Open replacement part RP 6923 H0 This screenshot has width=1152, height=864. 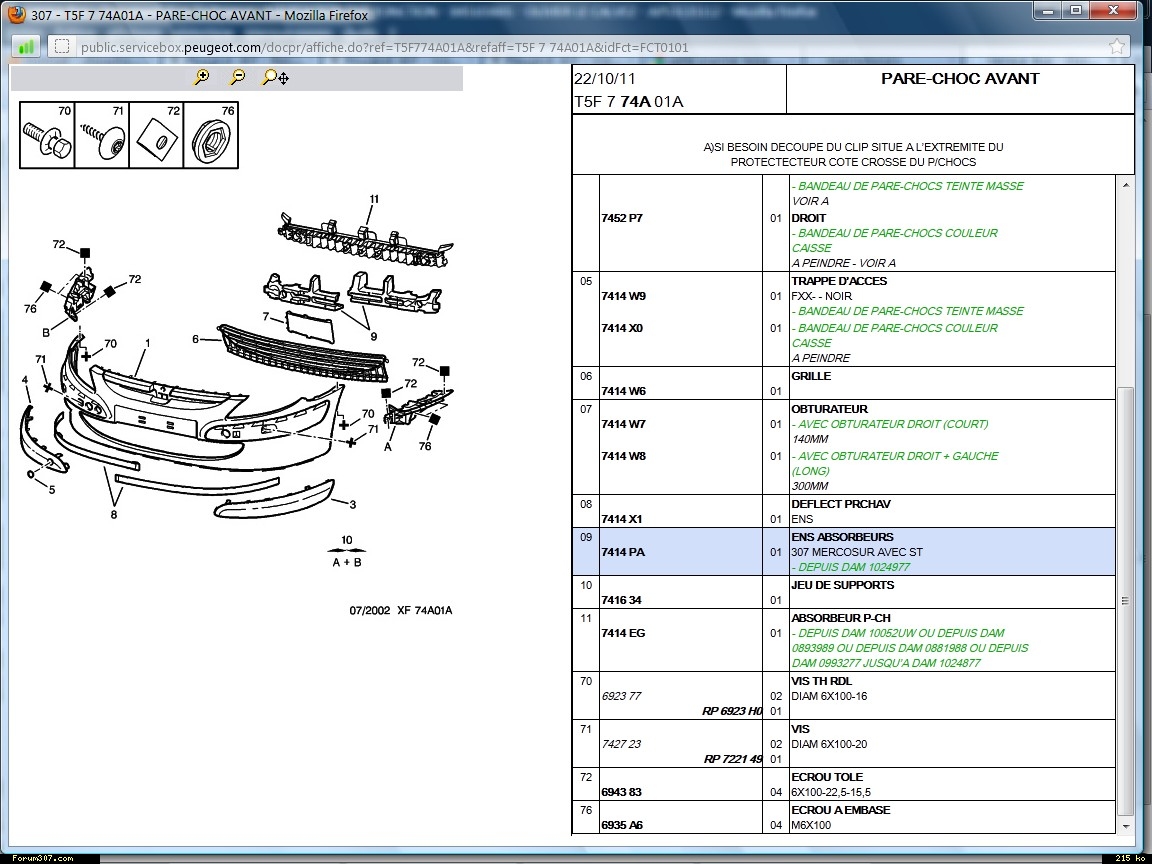point(731,711)
